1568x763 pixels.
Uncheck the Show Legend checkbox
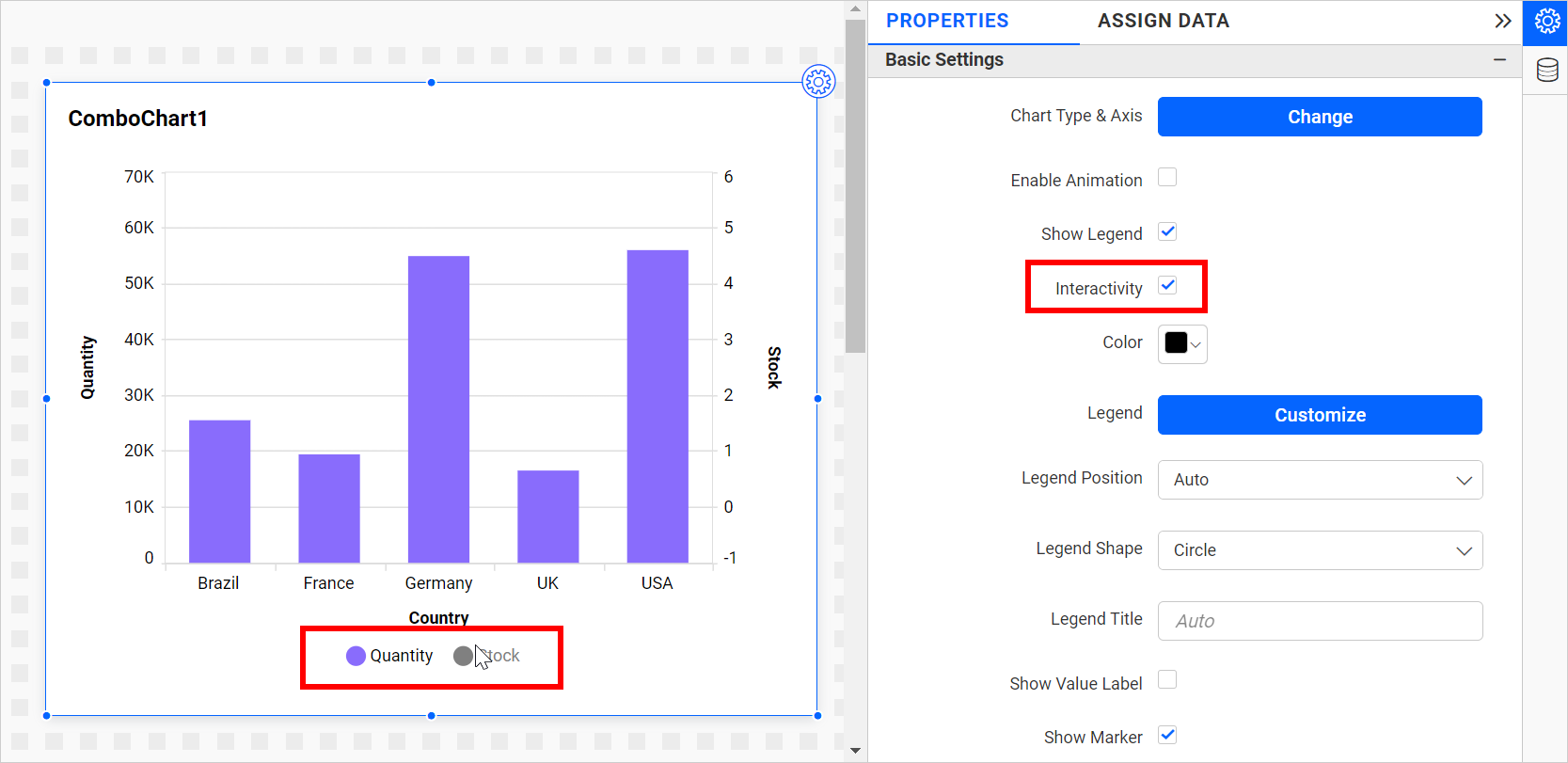[1167, 231]
